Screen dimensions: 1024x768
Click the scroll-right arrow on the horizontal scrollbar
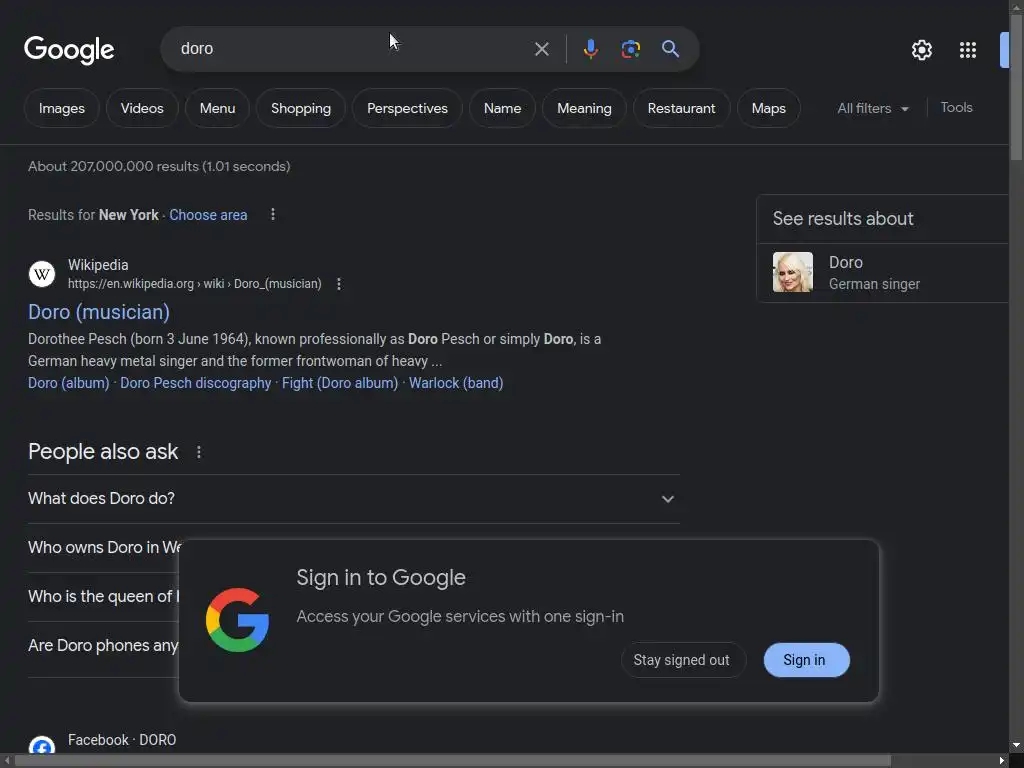point(1002,761)
